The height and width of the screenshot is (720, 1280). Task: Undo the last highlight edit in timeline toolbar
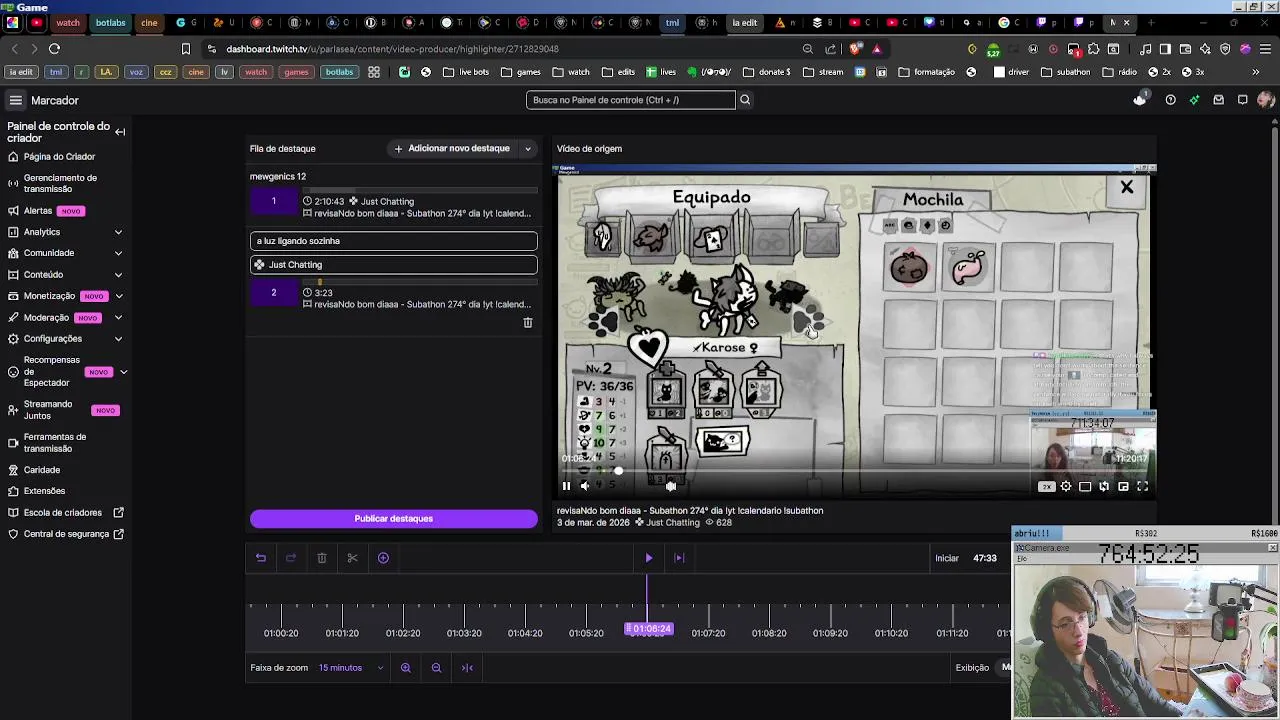pos(261,558)
